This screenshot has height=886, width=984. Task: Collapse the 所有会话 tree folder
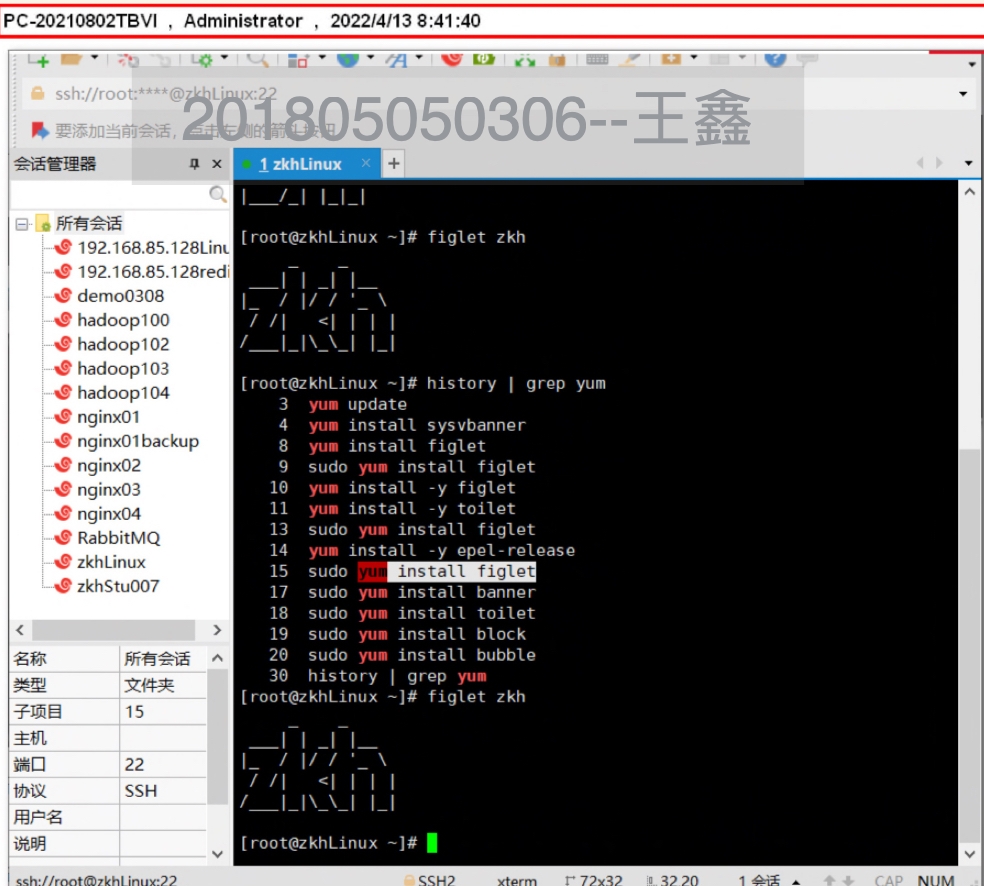21,224
